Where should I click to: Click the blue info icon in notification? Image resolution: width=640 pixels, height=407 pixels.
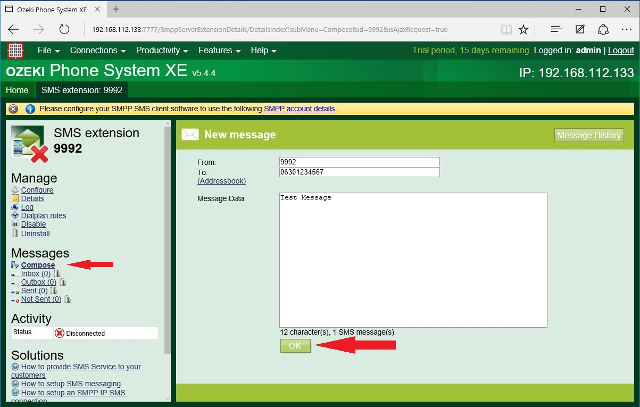click(x=30, y=109)
